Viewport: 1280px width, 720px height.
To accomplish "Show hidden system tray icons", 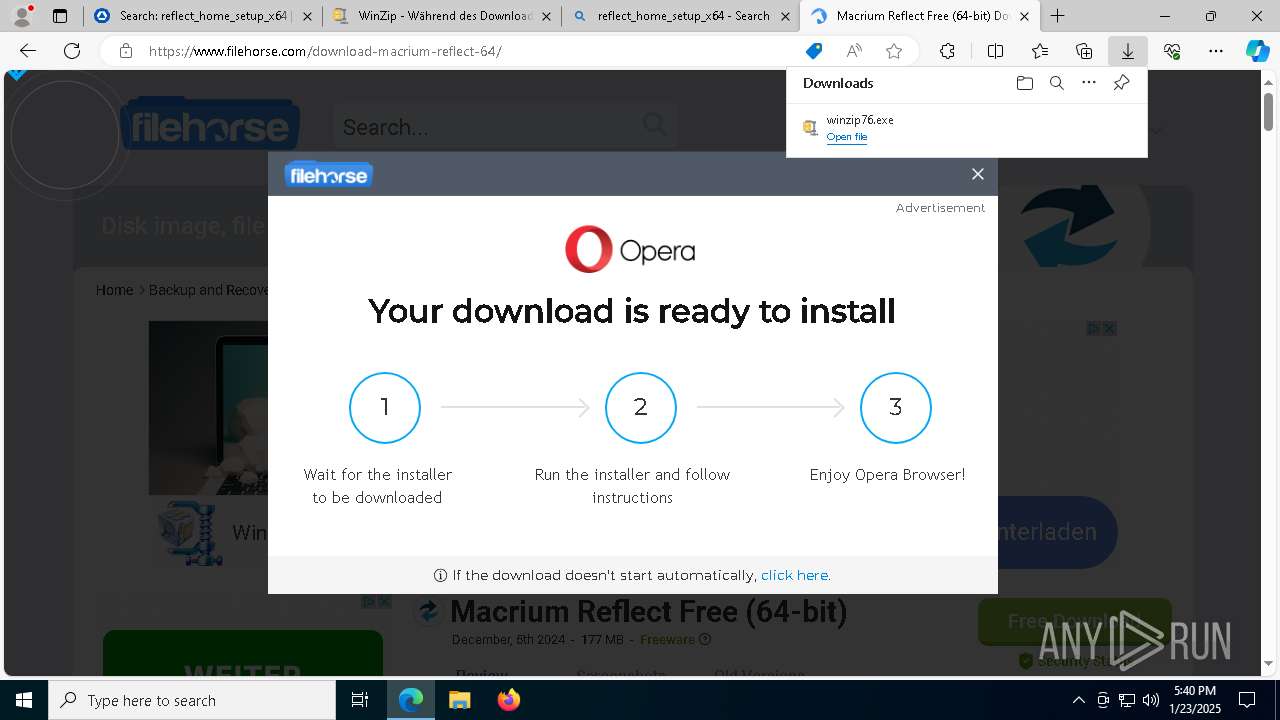I will point(1078,700).
